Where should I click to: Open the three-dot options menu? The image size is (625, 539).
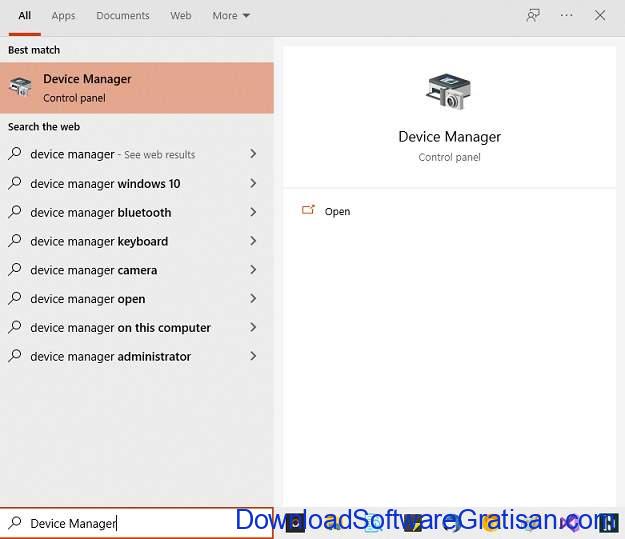pyautogui.click(x=566, y=16)
